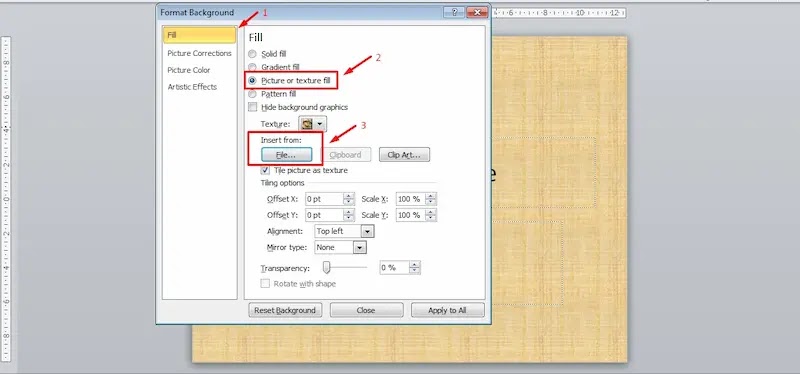Click the Transparency percent value field
This screenshot has width=800, height=374.
pos(395,268)
